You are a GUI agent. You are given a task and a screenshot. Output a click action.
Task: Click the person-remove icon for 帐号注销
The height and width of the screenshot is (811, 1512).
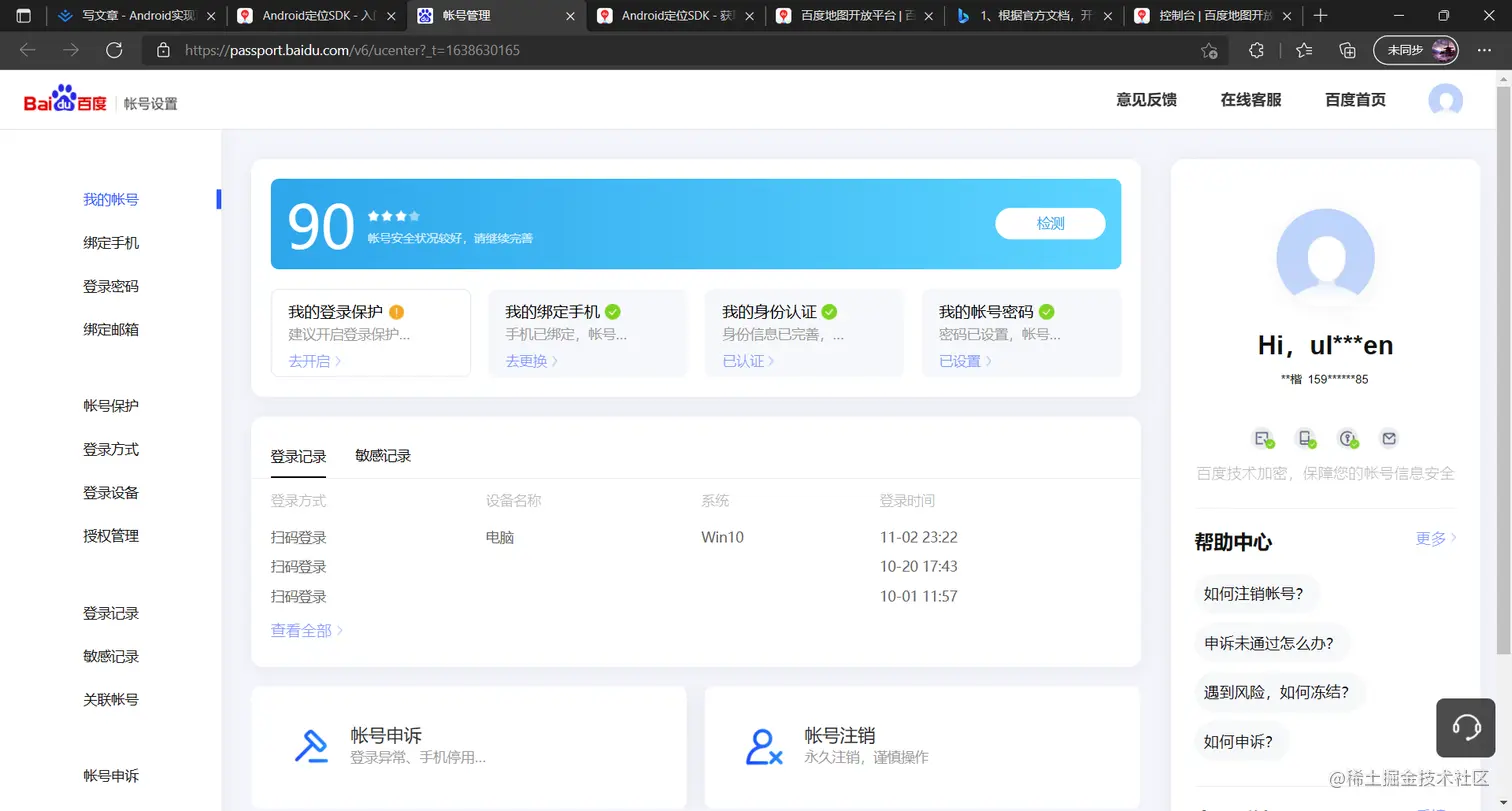click(765, 746)
